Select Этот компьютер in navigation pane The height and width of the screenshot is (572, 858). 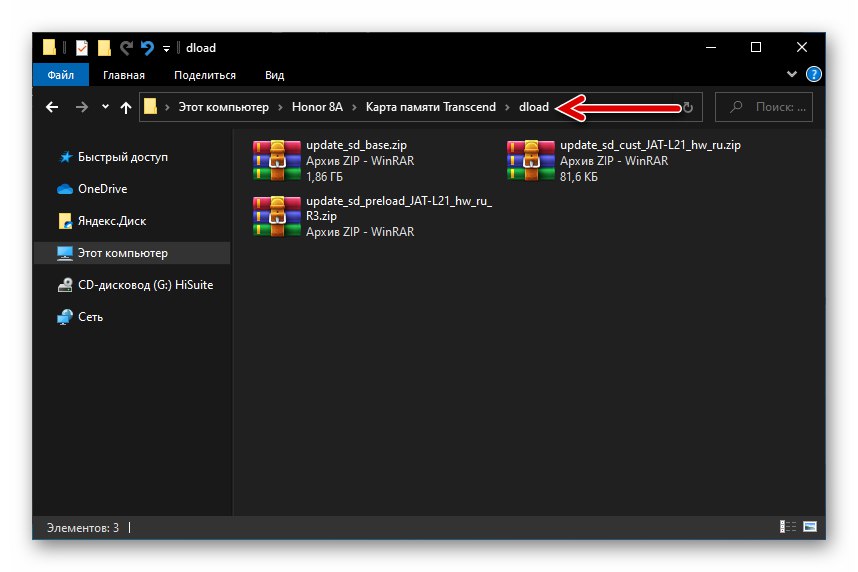click(132, 253)
